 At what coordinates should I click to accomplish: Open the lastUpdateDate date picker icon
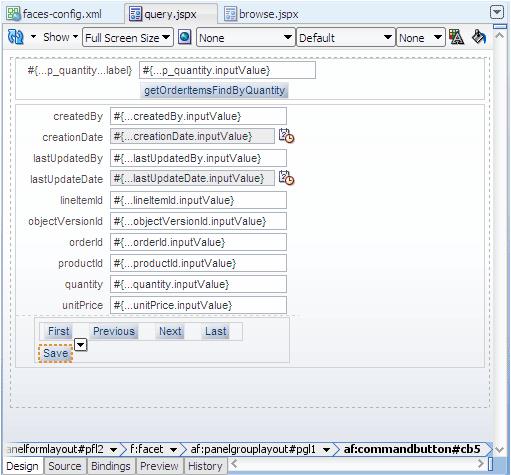[x=286, y=178]
